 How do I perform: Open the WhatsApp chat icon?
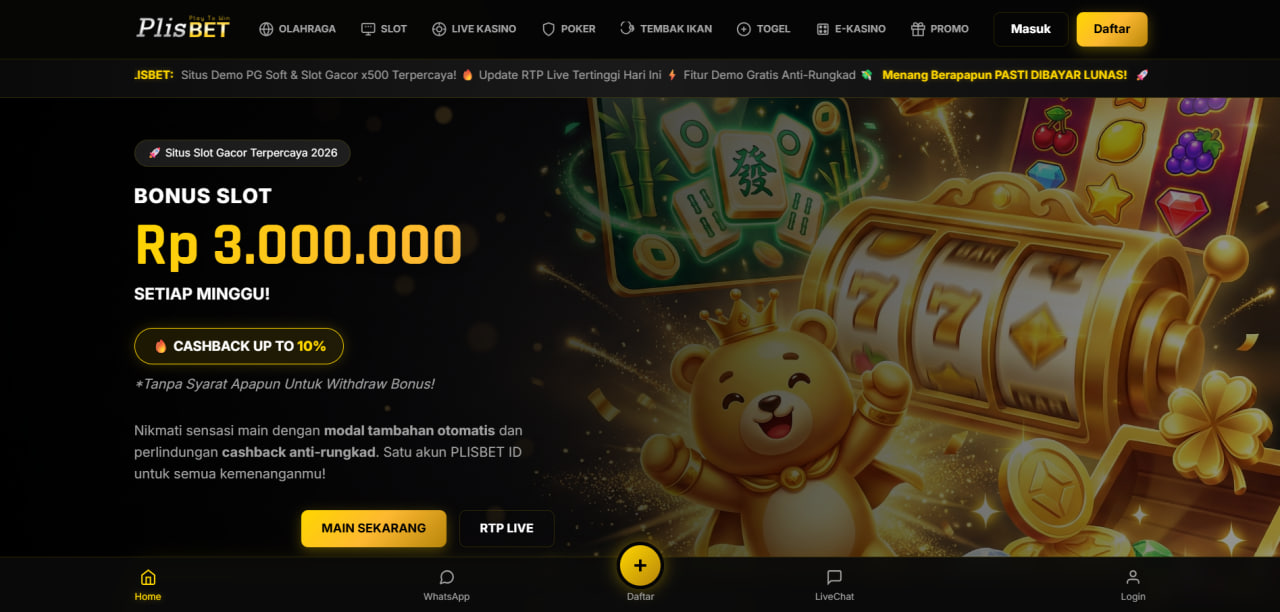[x=446, y=577]
